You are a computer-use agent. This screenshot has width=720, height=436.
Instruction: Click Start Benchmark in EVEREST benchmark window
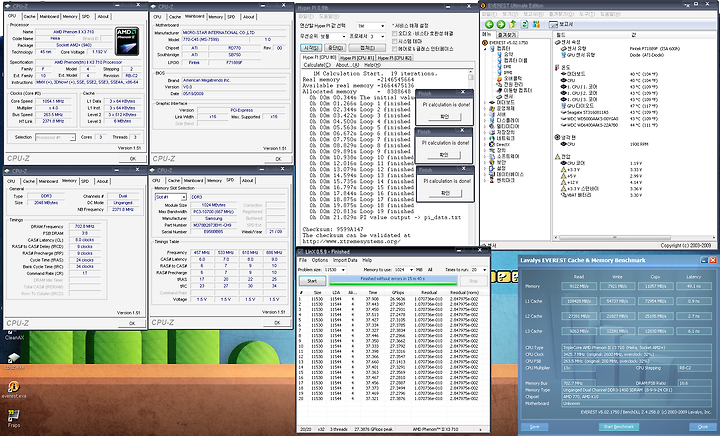pos(618,427)
